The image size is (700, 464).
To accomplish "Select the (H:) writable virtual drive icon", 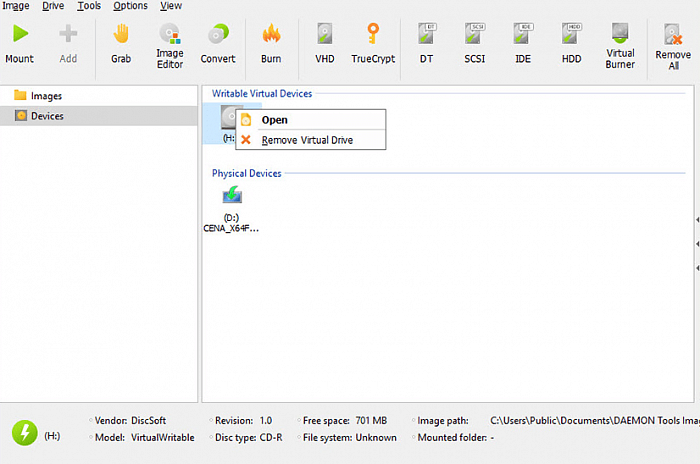I will (x=229, y=117).
